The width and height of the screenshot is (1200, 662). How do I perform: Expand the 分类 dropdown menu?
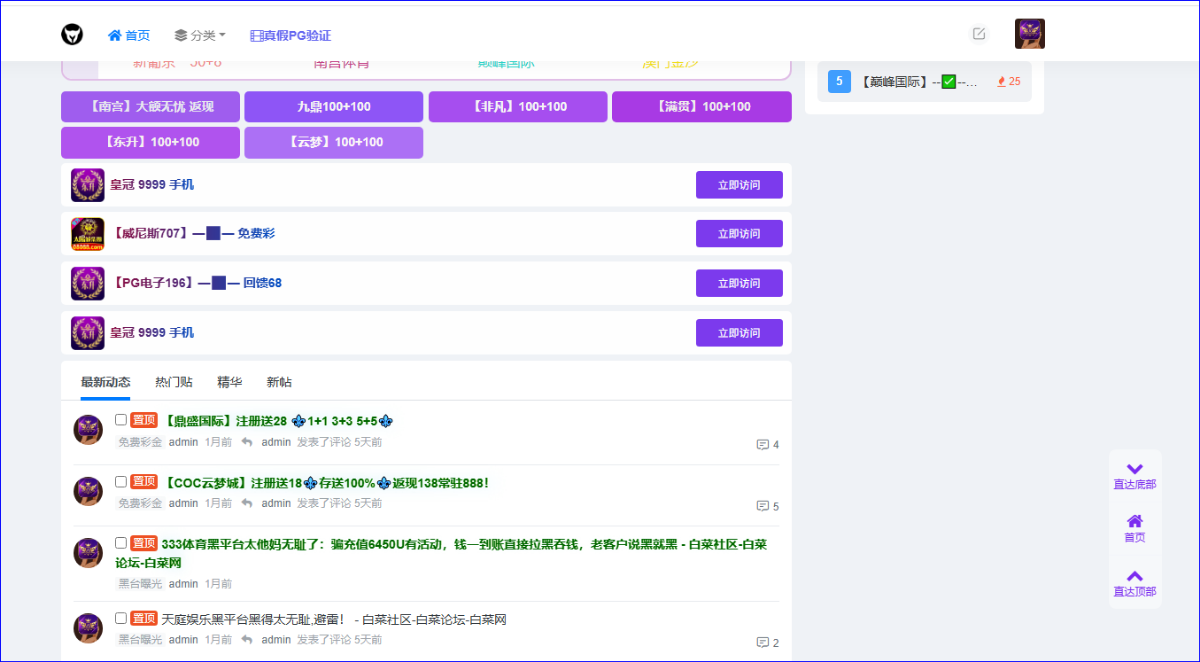200,35
